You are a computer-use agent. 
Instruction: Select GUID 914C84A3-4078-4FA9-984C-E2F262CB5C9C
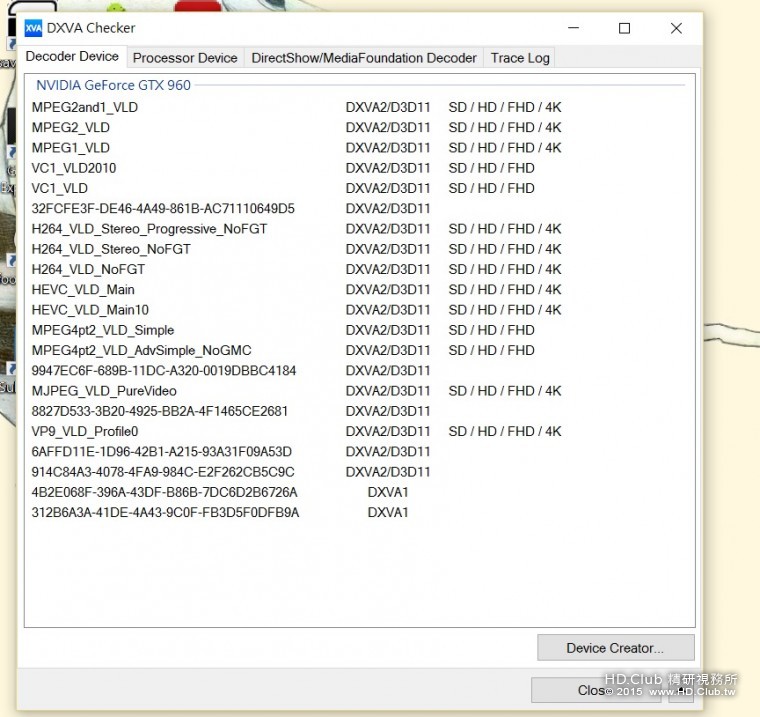163,472
